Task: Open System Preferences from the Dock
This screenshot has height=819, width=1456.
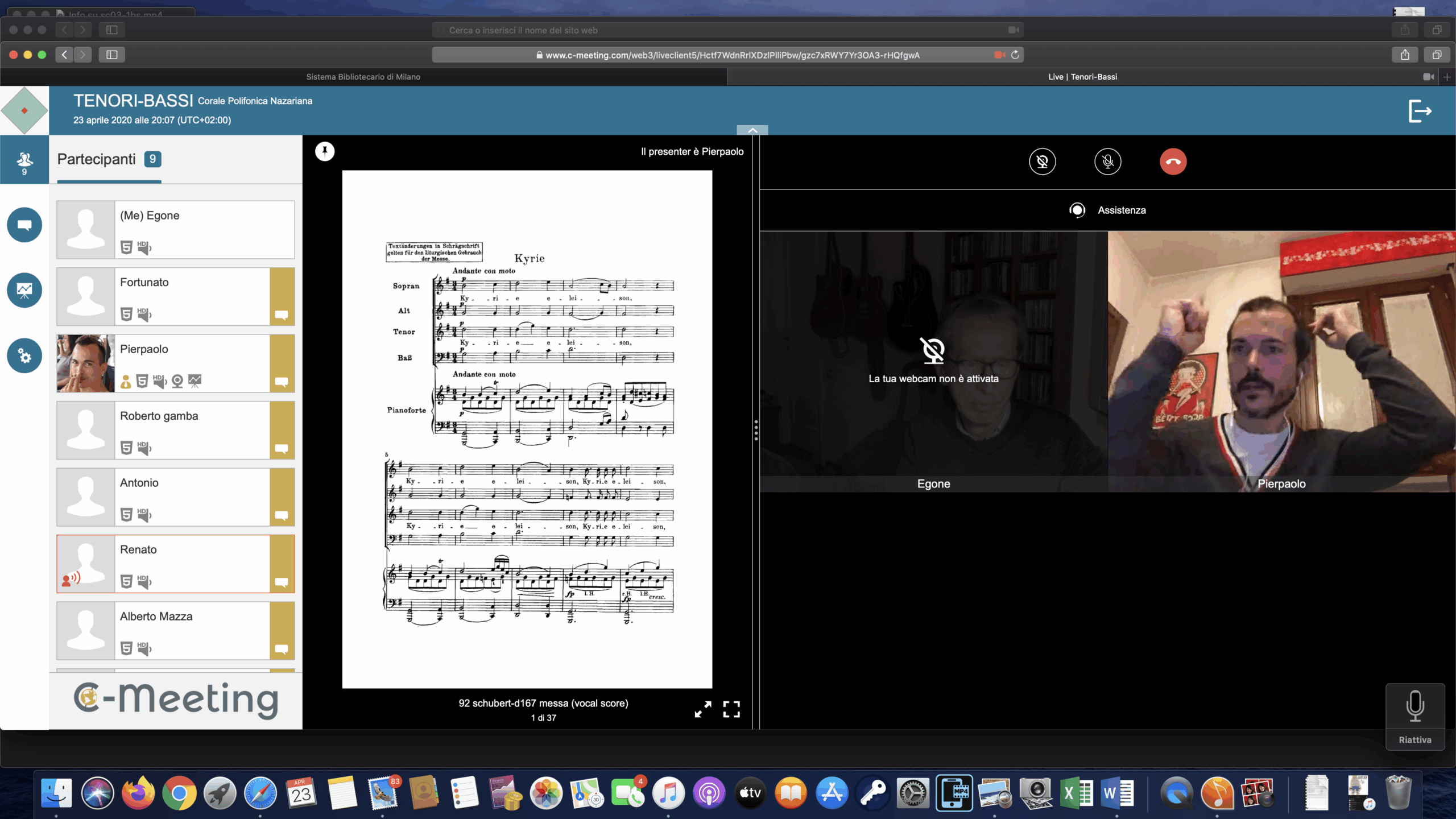Action: (913, 793)
